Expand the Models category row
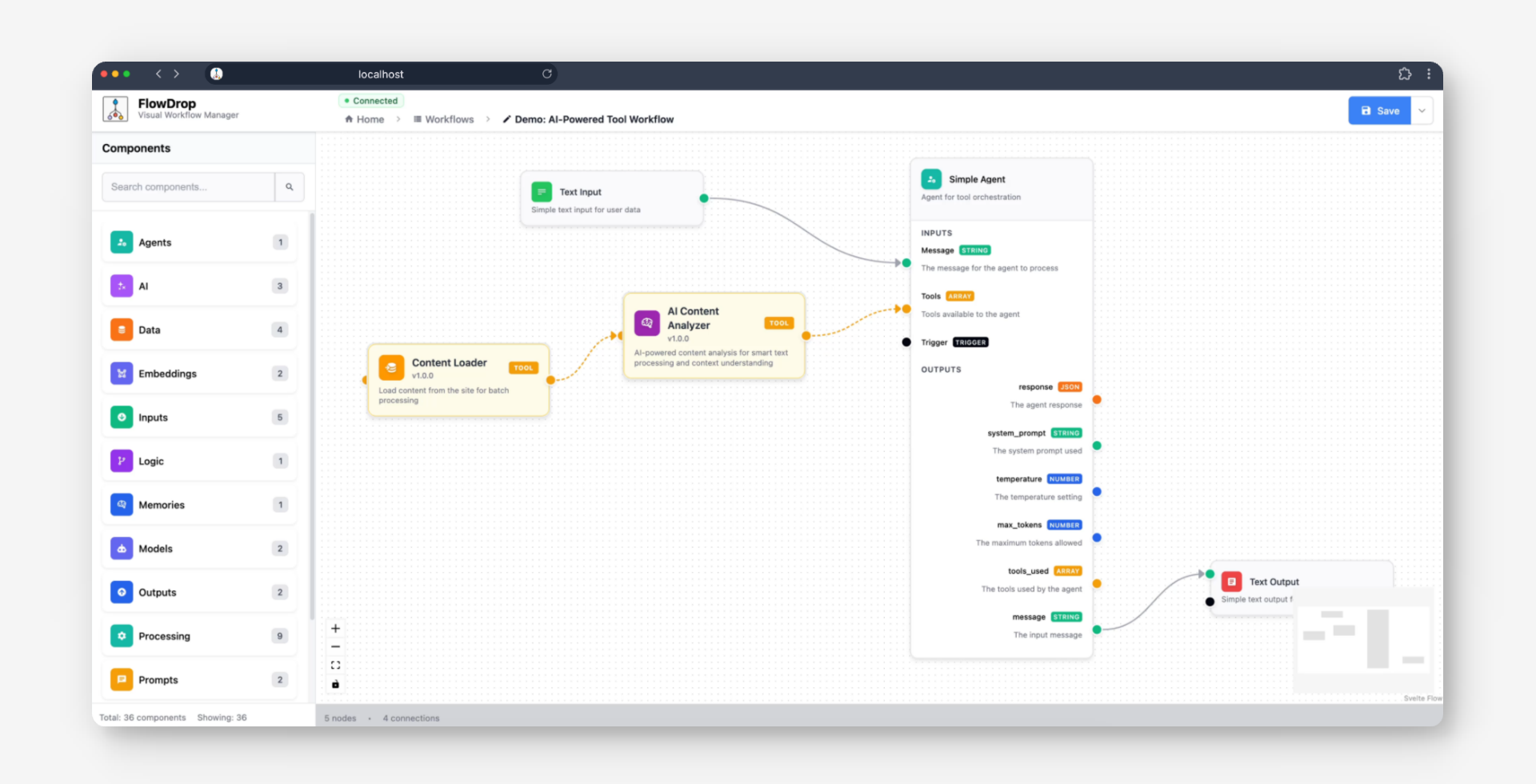 pyautogui.click(x=199, y=549)
